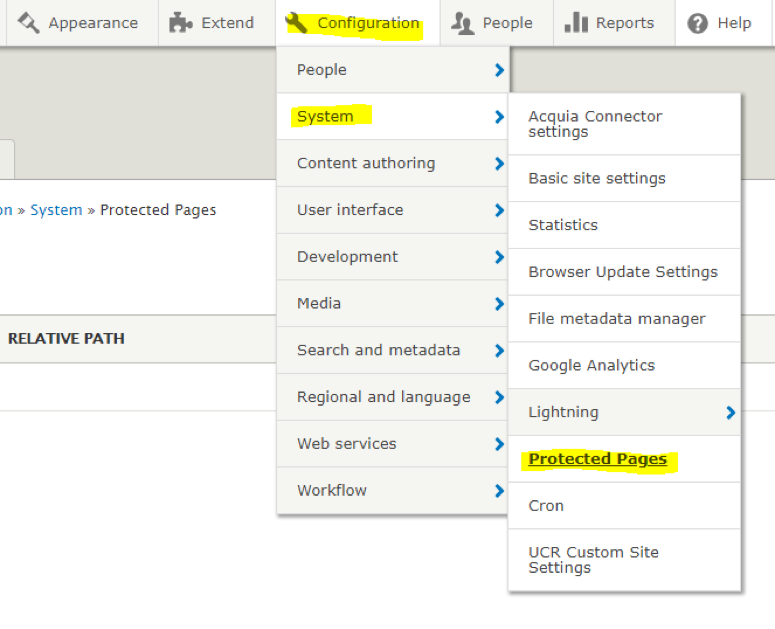
Task: Click the RELATIVE PATH column header
Action: pos(66,338)
